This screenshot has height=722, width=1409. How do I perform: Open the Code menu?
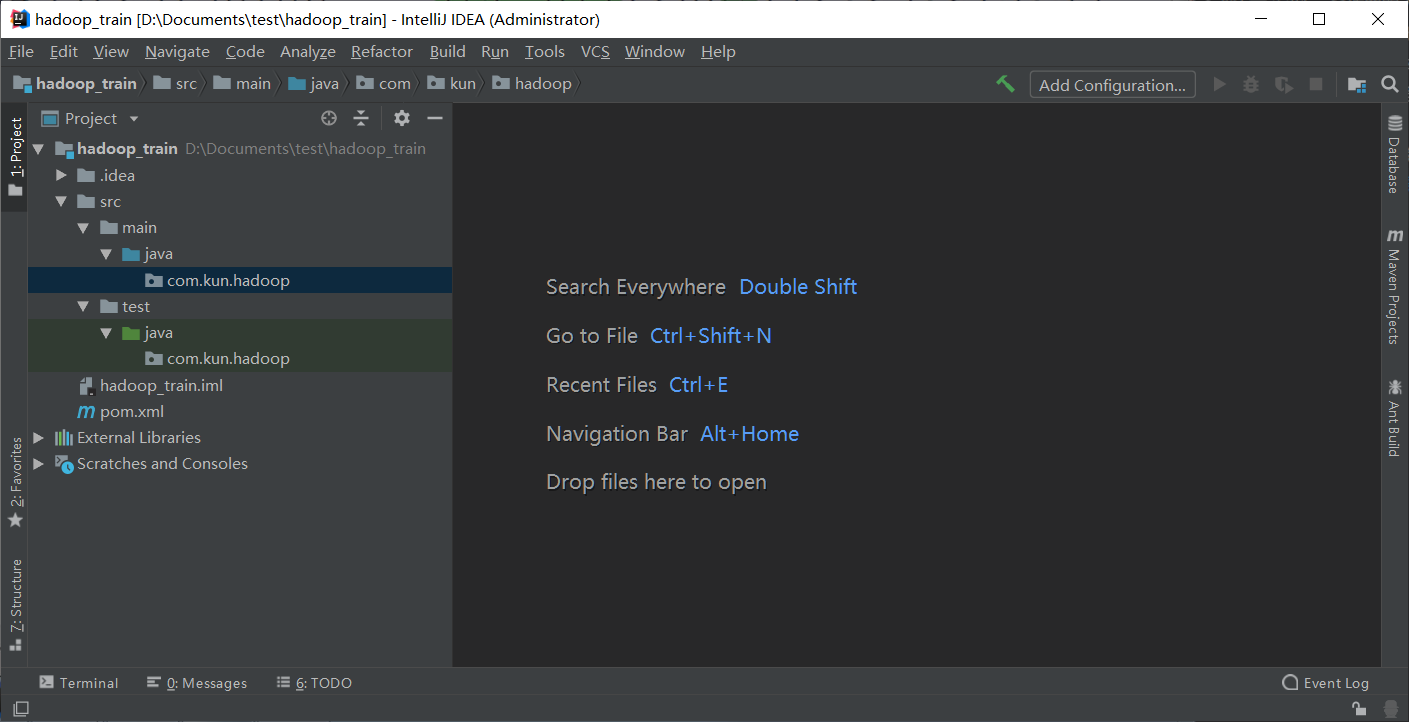pos(245,52)
